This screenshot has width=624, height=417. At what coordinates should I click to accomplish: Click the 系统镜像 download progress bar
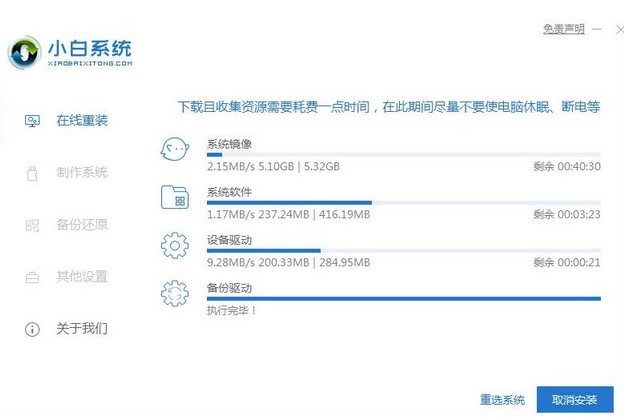click(x=403, y=155)
